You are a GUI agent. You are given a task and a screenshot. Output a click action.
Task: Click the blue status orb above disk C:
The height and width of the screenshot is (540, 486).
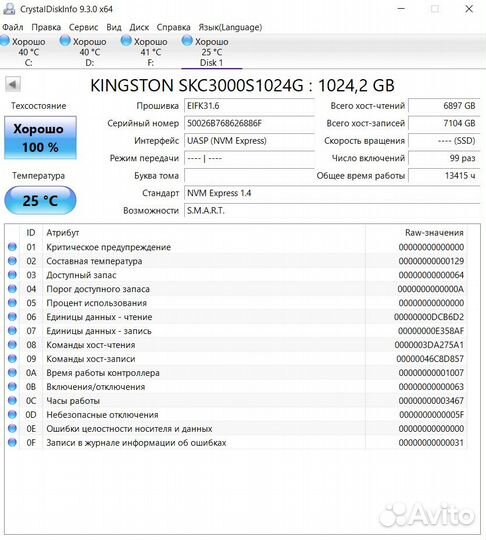(5, 41)
